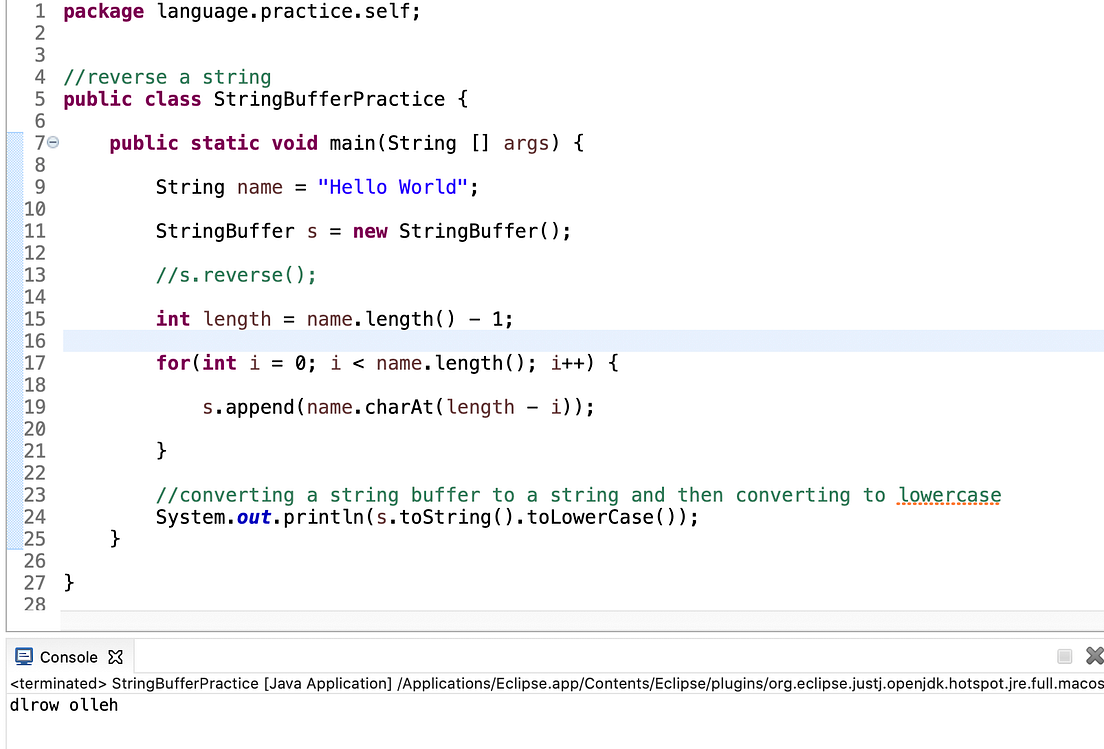Click the highlighted empty line 16

pos(583,341)
